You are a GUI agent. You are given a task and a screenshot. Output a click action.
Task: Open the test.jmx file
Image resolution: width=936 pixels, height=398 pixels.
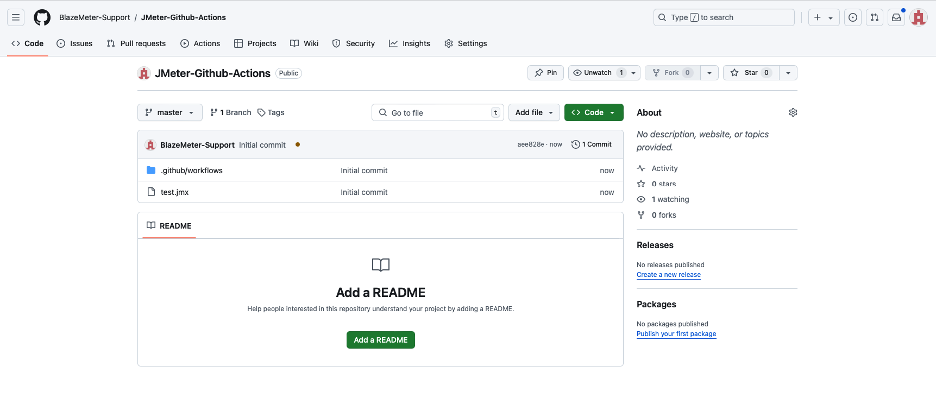pyautogui.click(x=174, y=192)
